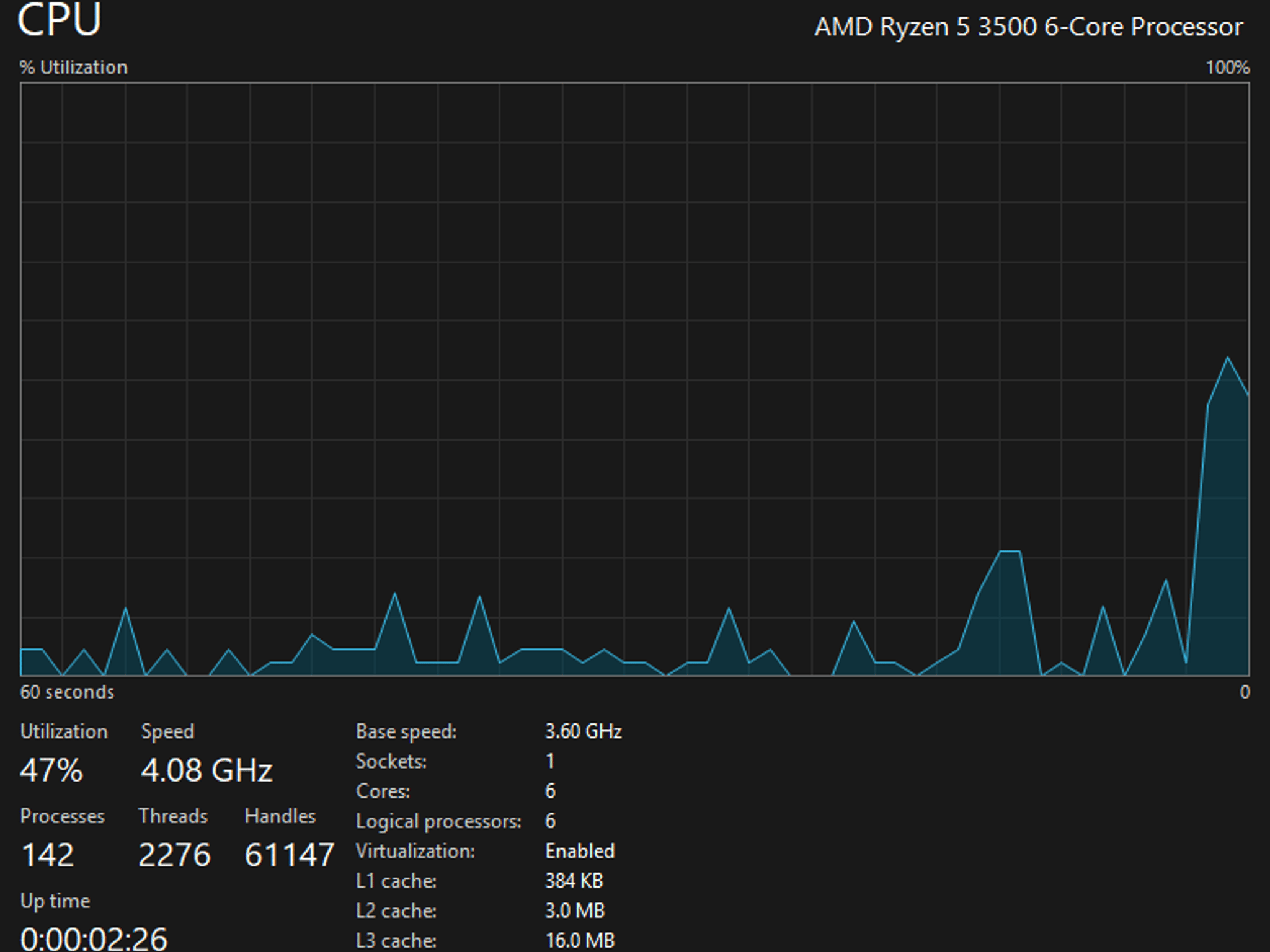Select the AMD Ryzen 5 3500 processor name
Screen dimensions: 1270x952
(x=1029, y=27)
